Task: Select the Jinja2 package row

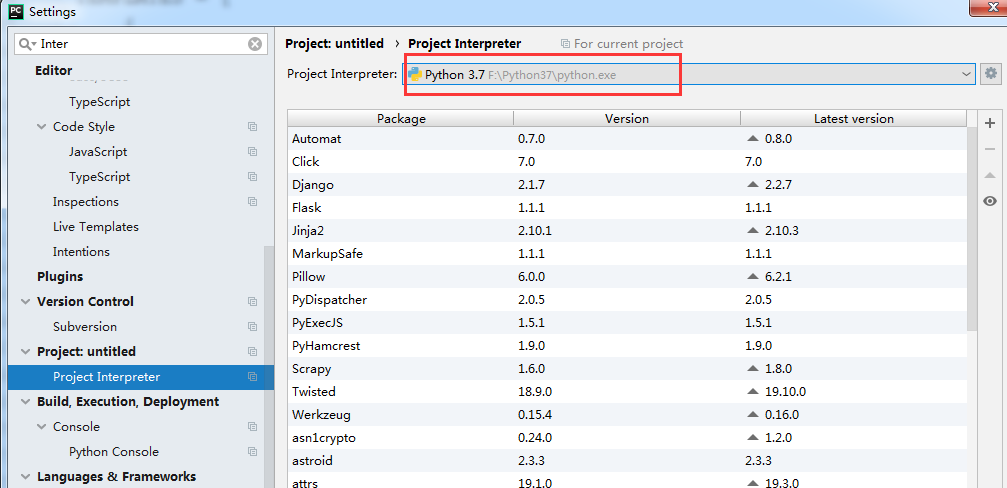Action: 627,231
